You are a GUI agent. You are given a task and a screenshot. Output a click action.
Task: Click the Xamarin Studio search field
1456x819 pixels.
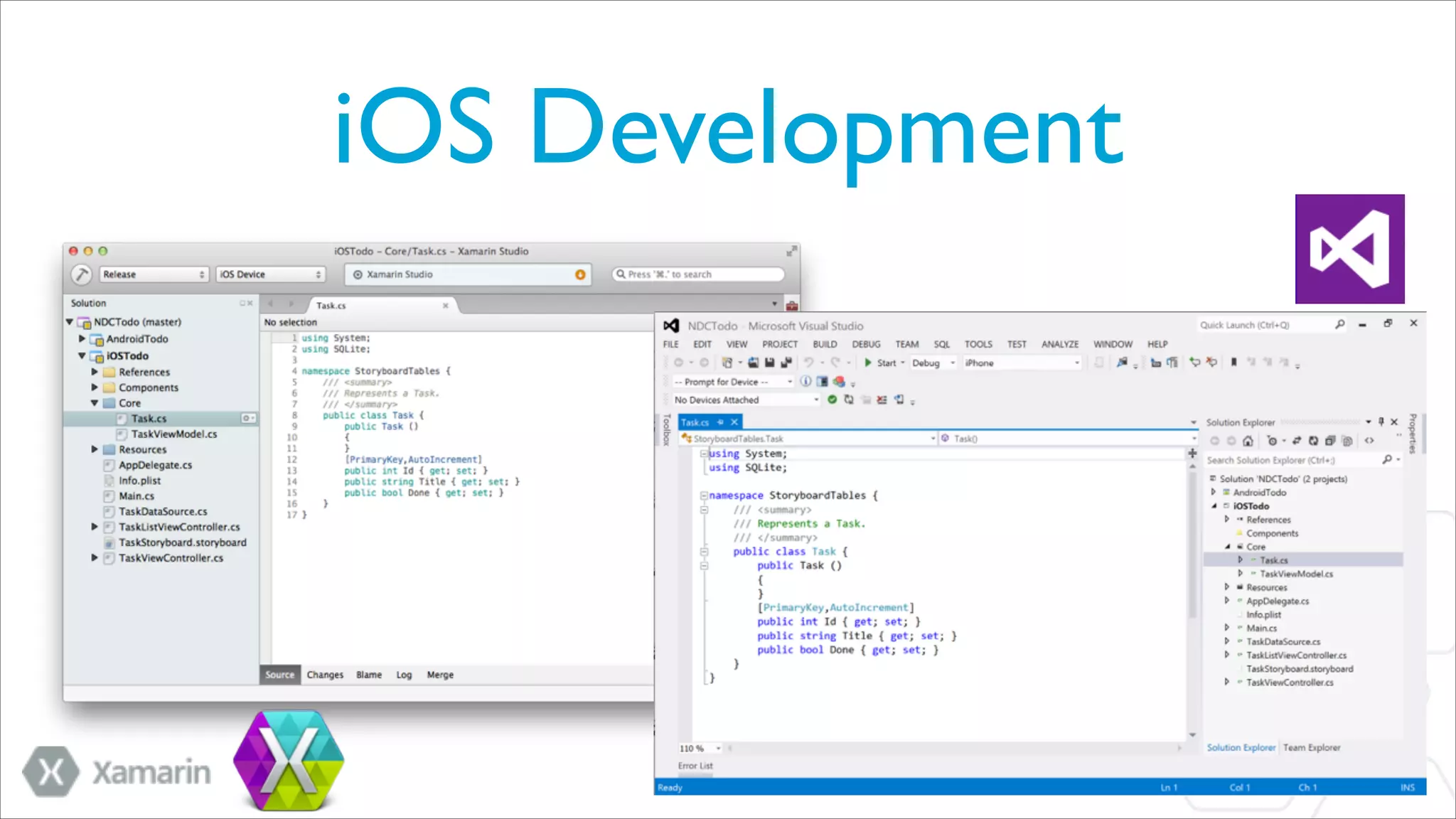coord(699,274)
